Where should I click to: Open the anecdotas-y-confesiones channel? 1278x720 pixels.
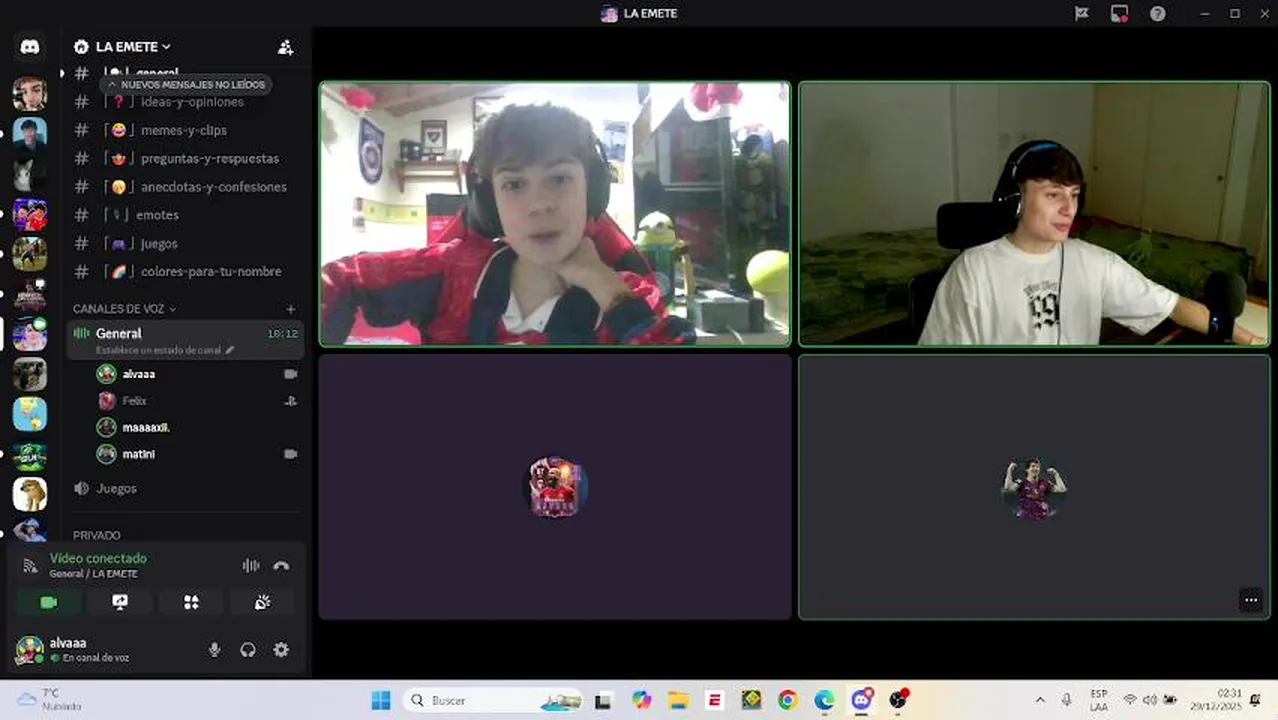(186, 187)
